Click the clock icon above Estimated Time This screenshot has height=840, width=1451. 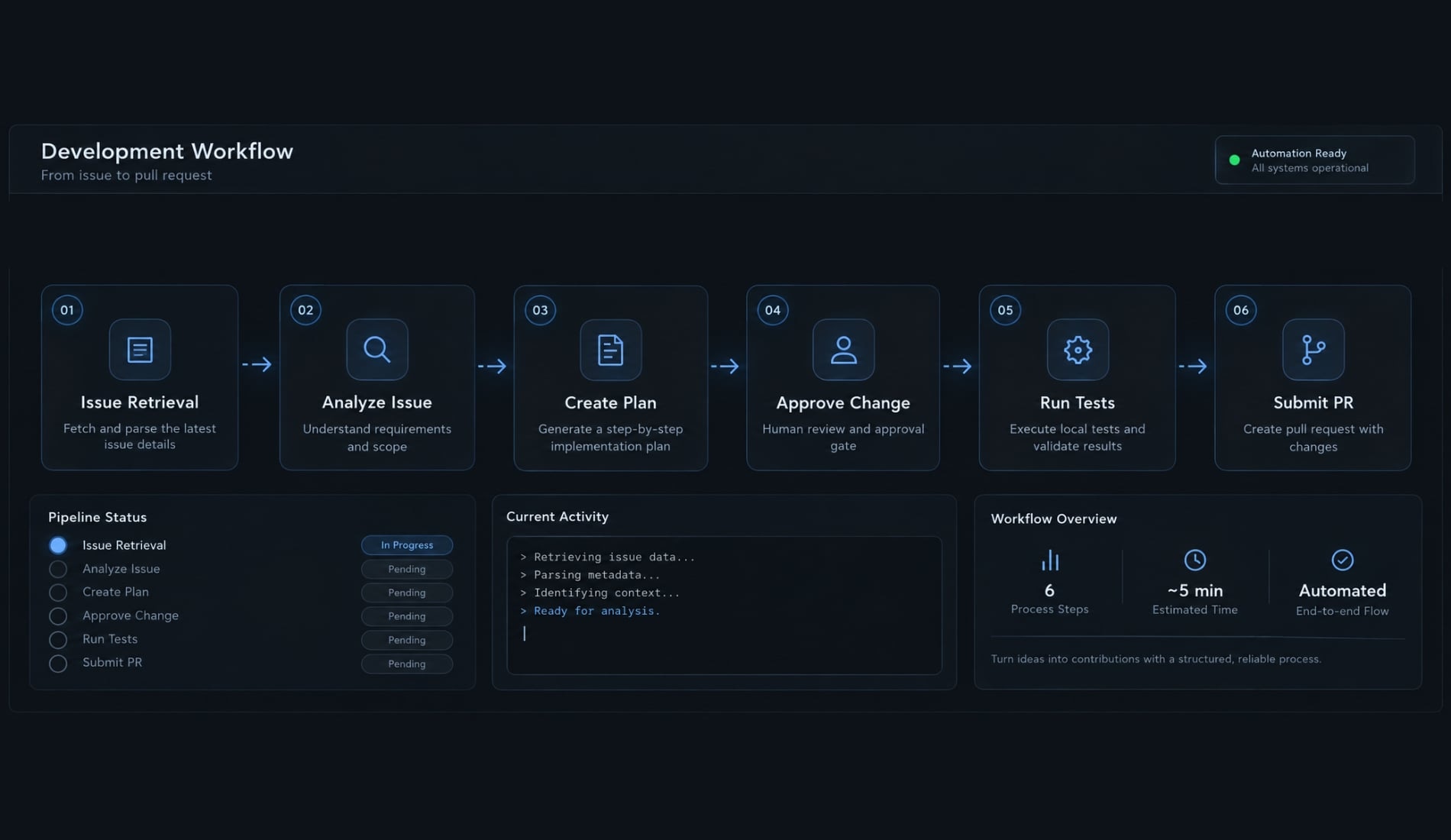pyautogui.click(x=1195, y=560)
